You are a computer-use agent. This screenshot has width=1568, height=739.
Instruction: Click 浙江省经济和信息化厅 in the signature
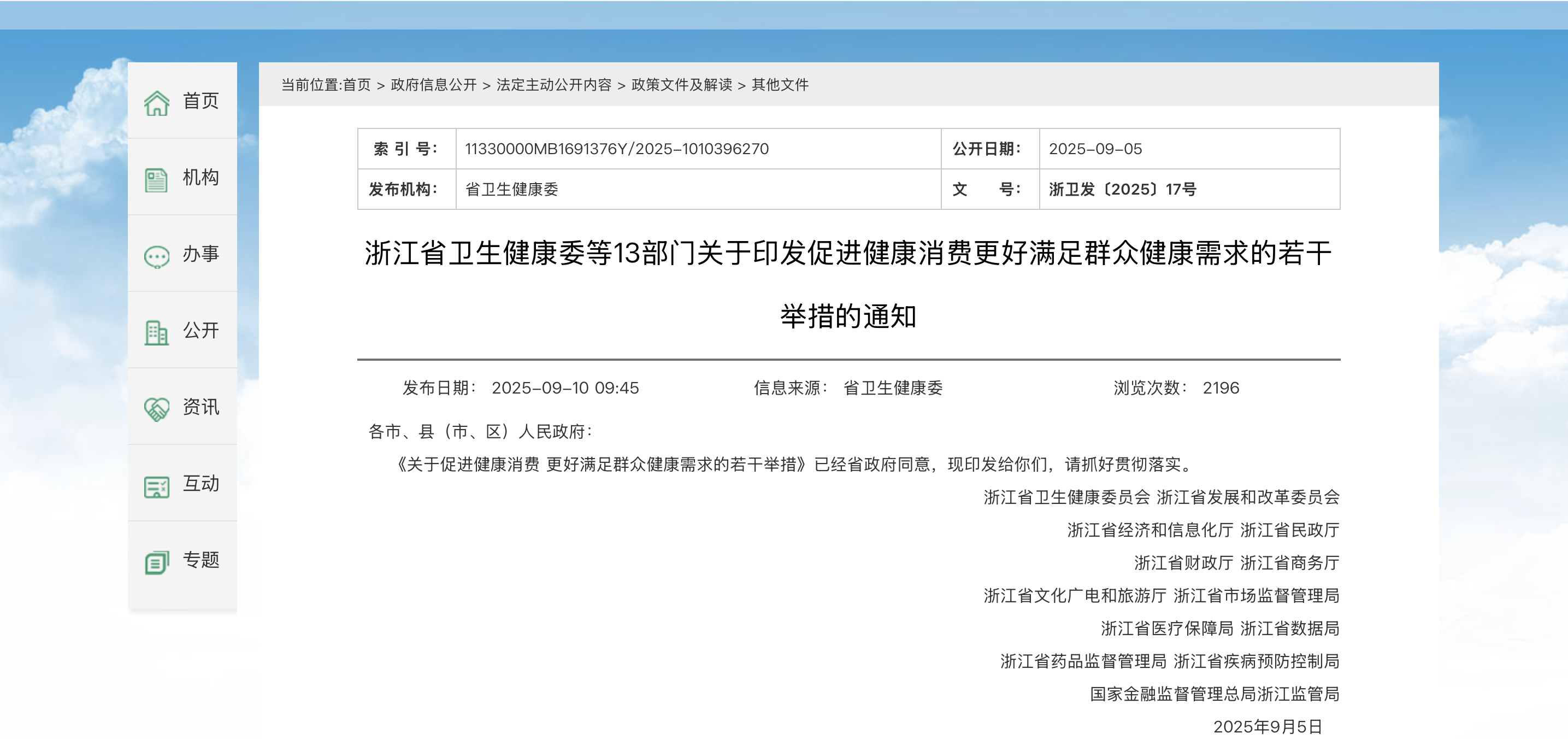pyautogui.click(x=1150, y=530)
